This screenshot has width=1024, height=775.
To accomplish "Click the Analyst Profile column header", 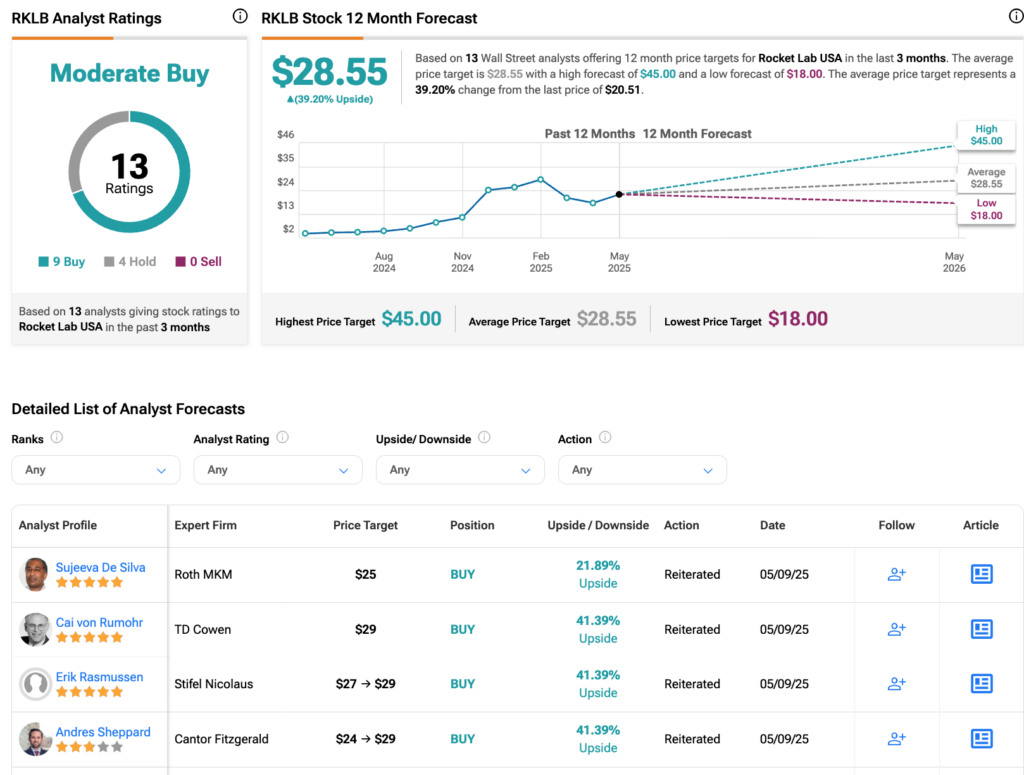I will coord(57,525).
